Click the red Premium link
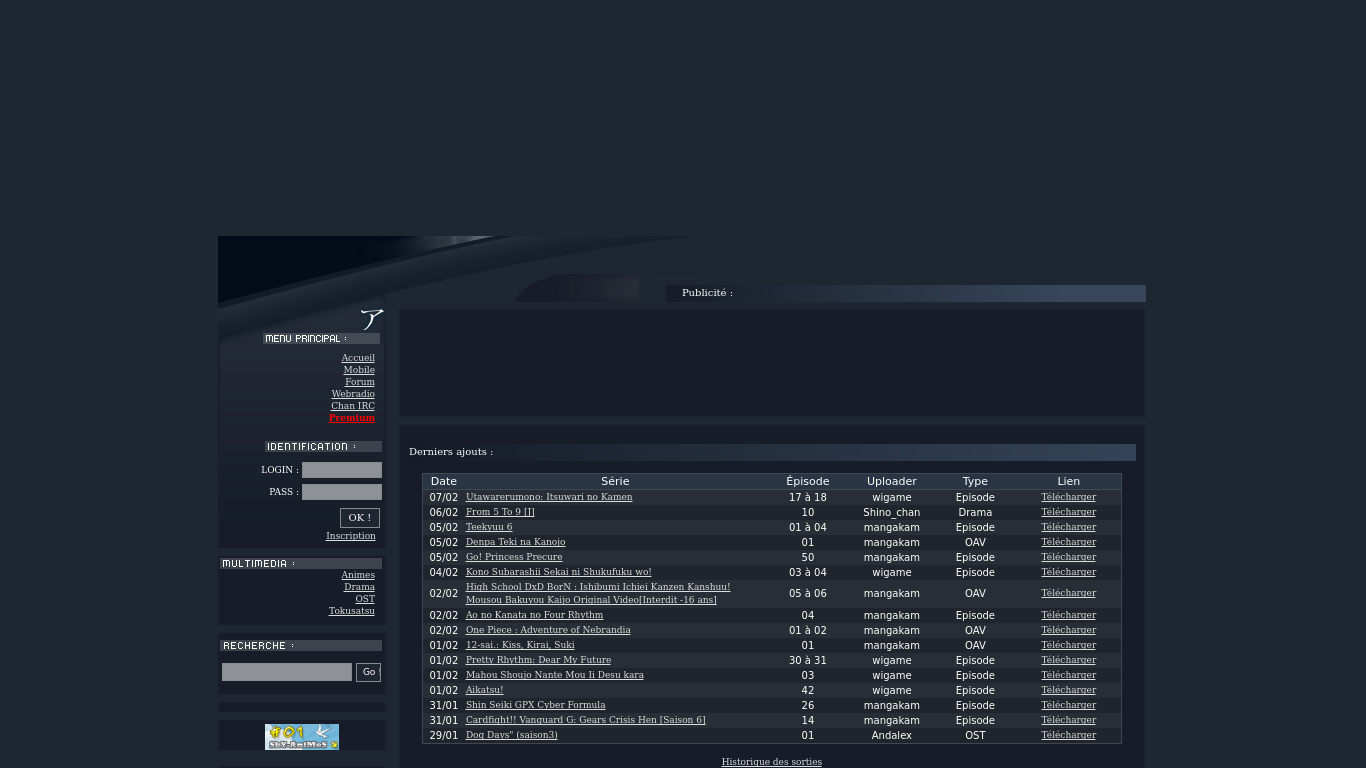Image resolution: width=1366 pixels, height=768 pixels. coord(352,418)
